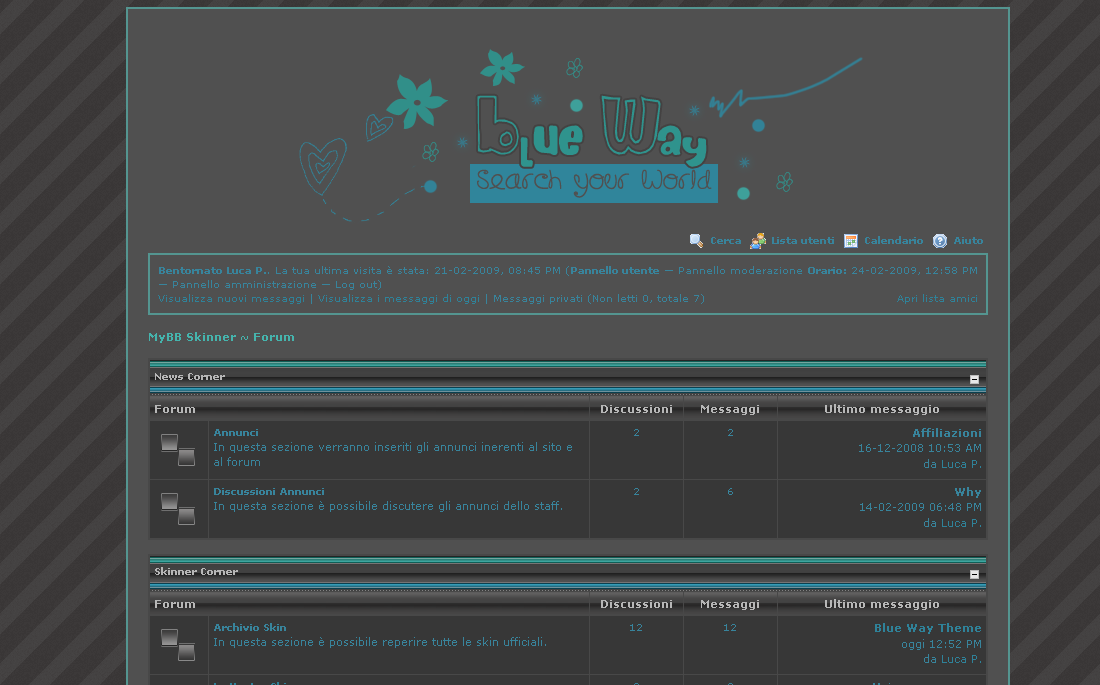This screenshot has width=1100, height=685.
Task: Click the Discussioni Annunci forum status icon
Action: click(x=178, y=509)
